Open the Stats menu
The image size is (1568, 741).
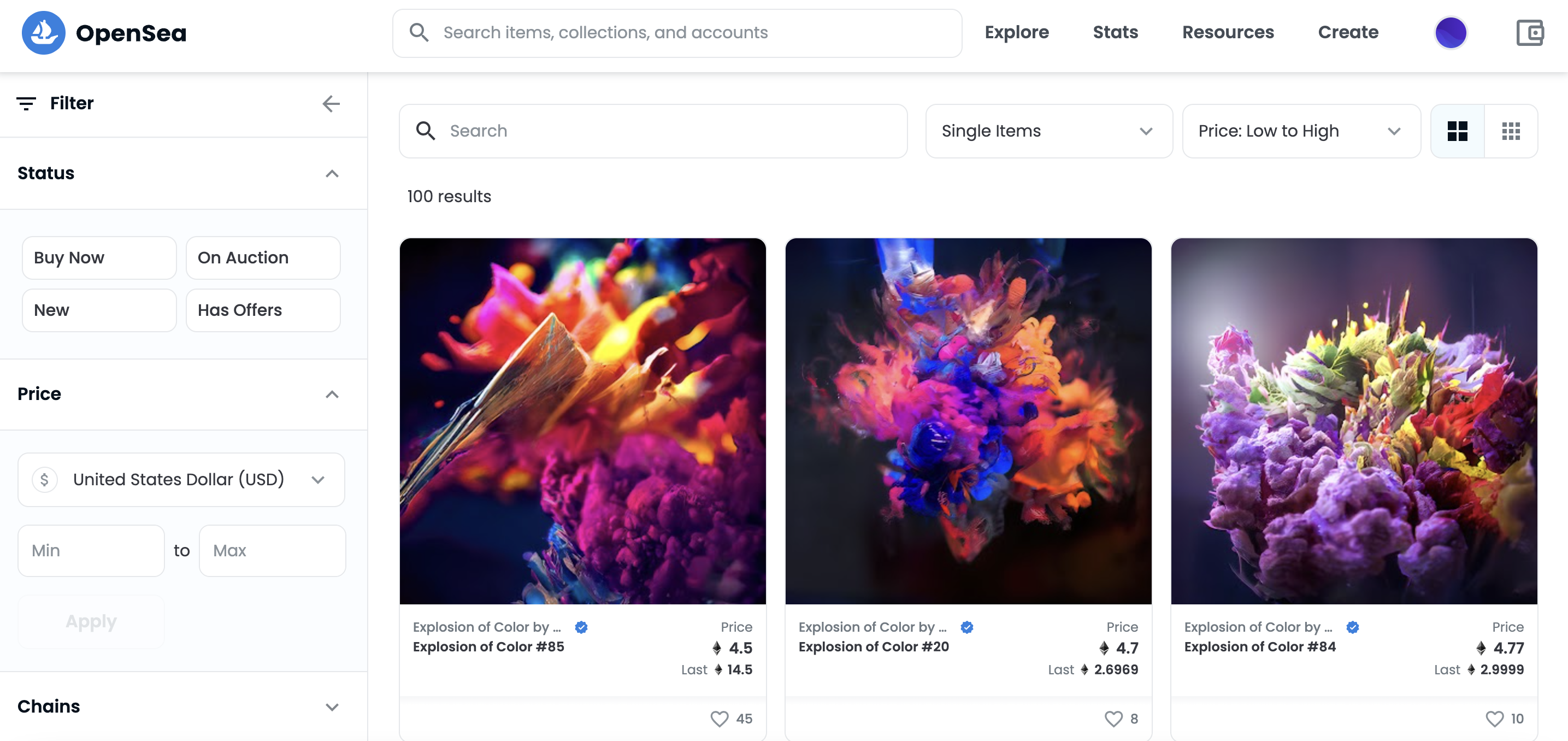click(1115, 32)
